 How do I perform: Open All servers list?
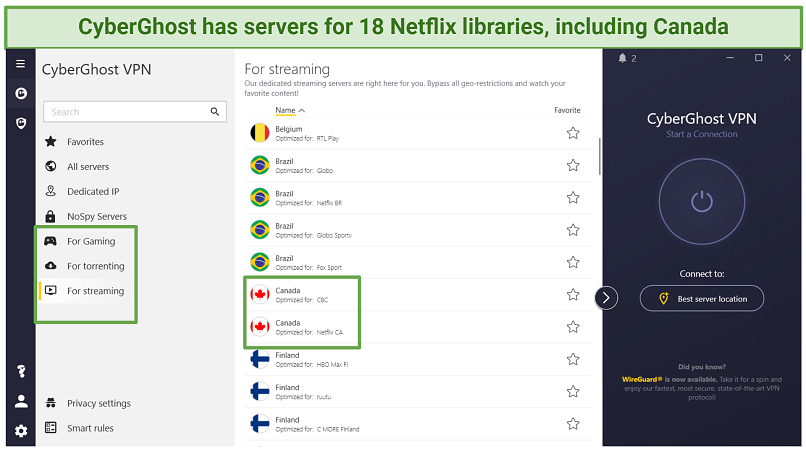point(88,167)
